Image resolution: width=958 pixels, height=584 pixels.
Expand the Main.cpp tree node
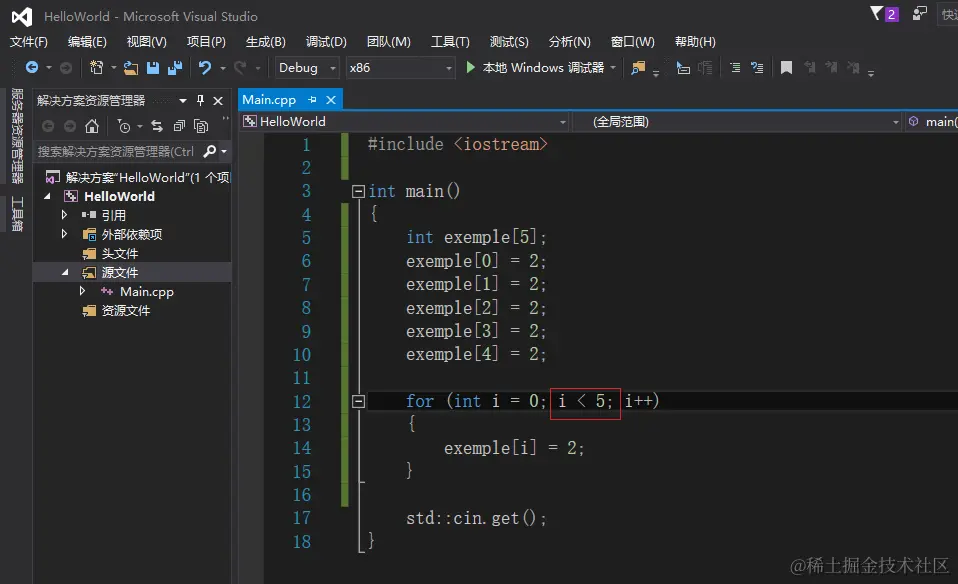tap(82, 291)
